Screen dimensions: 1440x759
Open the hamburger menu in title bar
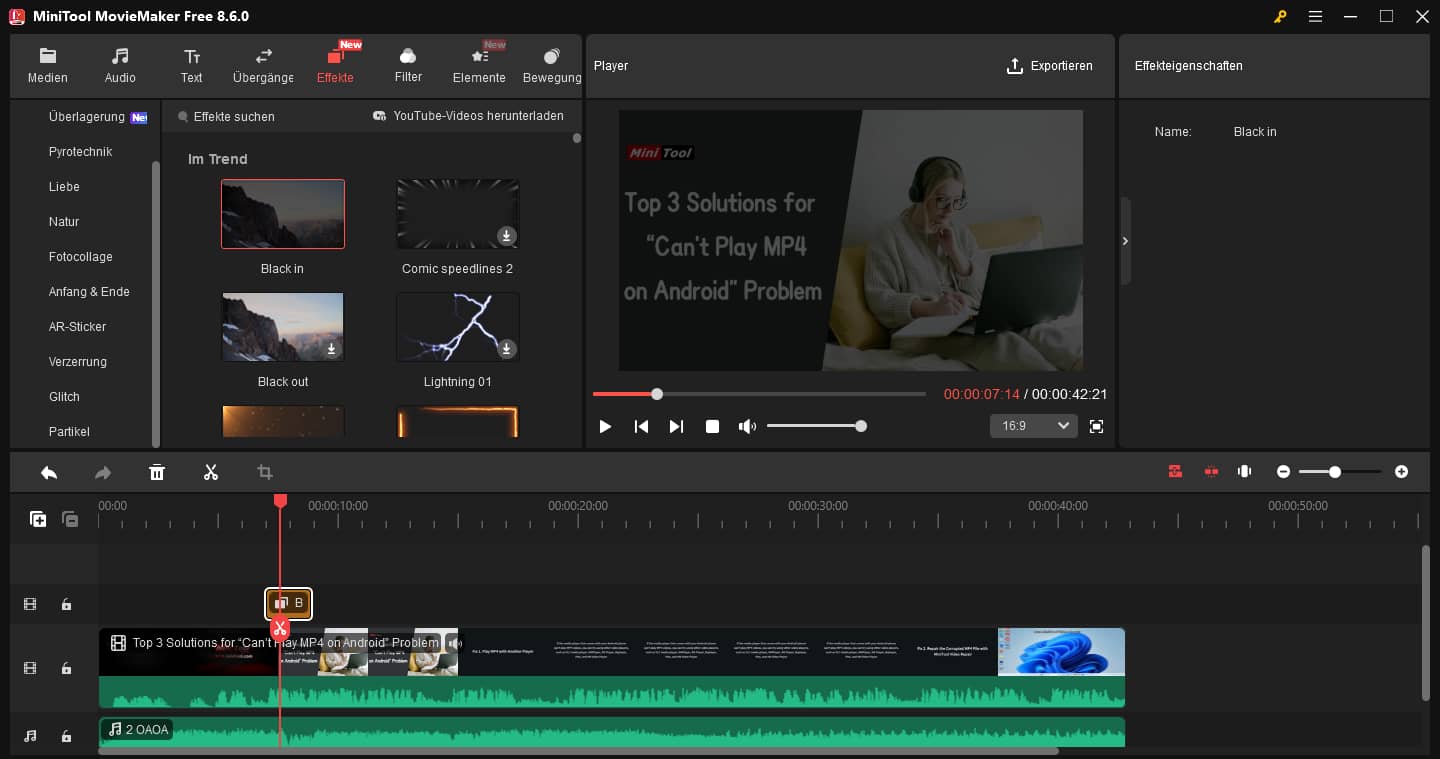click(1315, 16)
